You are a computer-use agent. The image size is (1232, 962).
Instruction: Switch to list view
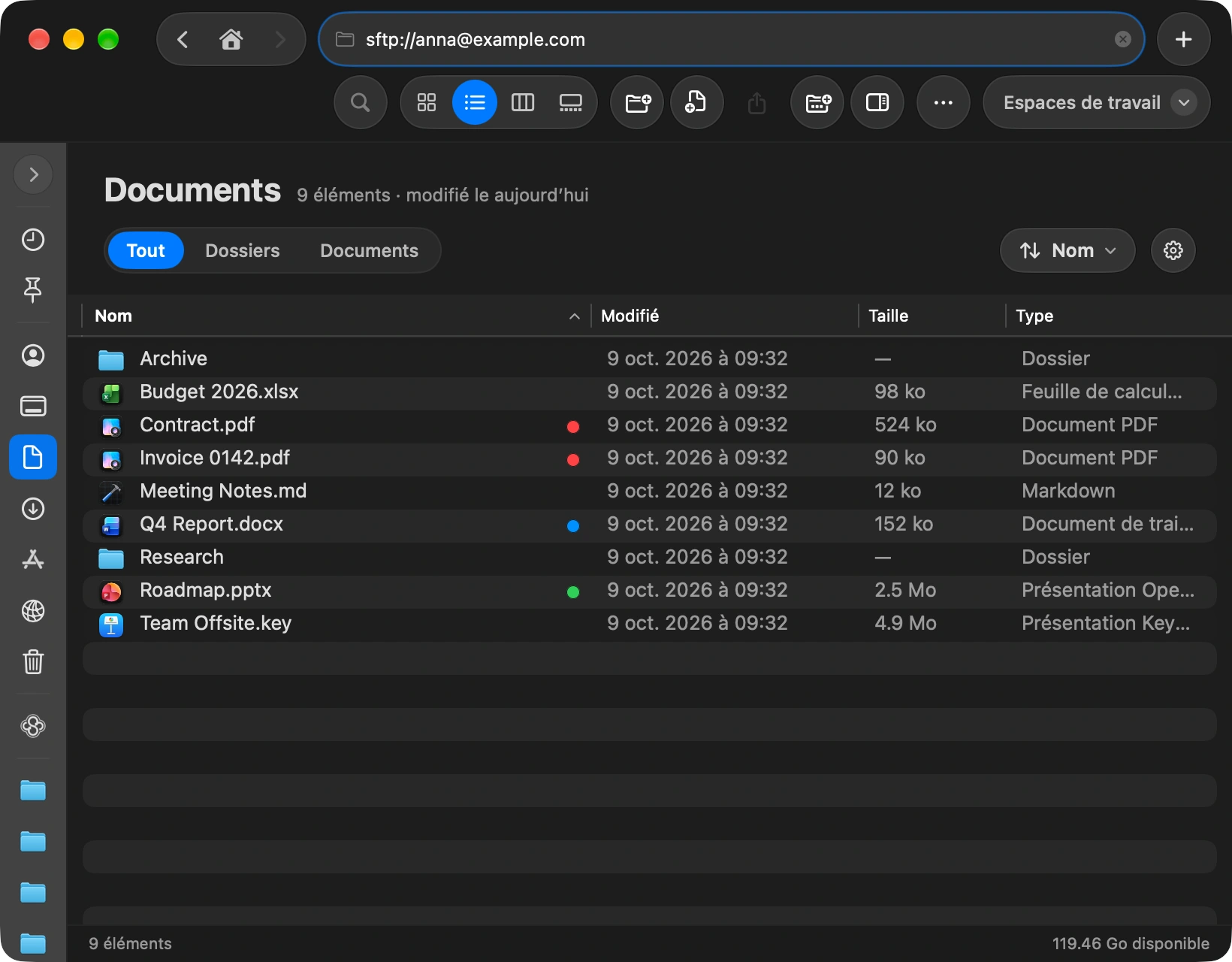click(475, 102)
